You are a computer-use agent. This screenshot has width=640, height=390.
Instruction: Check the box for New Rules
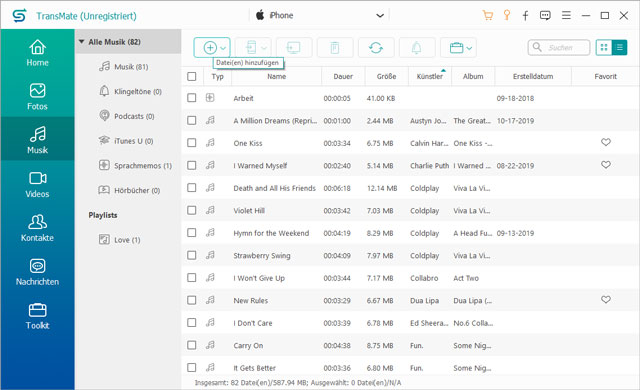(x=191, y=300)
